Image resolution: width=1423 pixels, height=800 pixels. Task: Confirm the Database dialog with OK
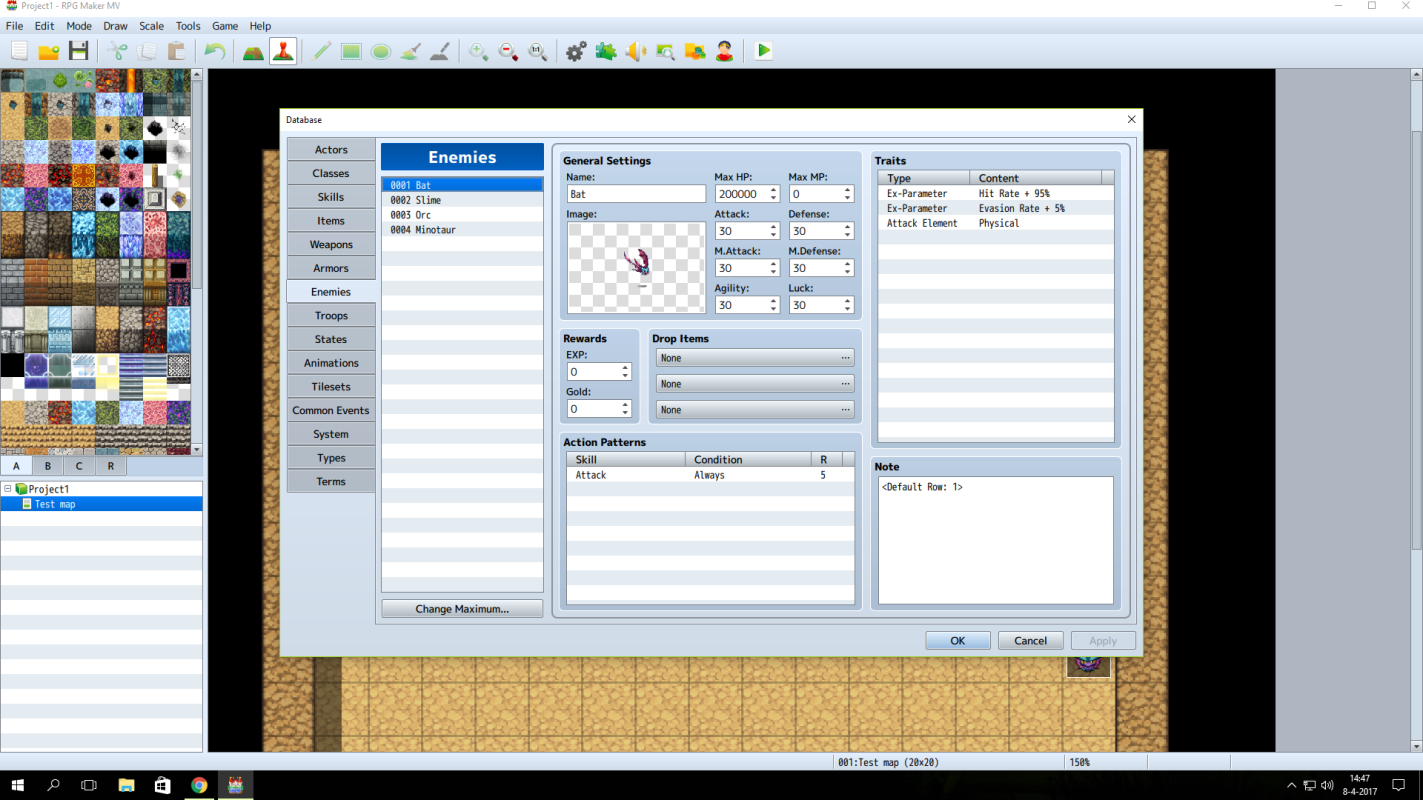[958, 641]
